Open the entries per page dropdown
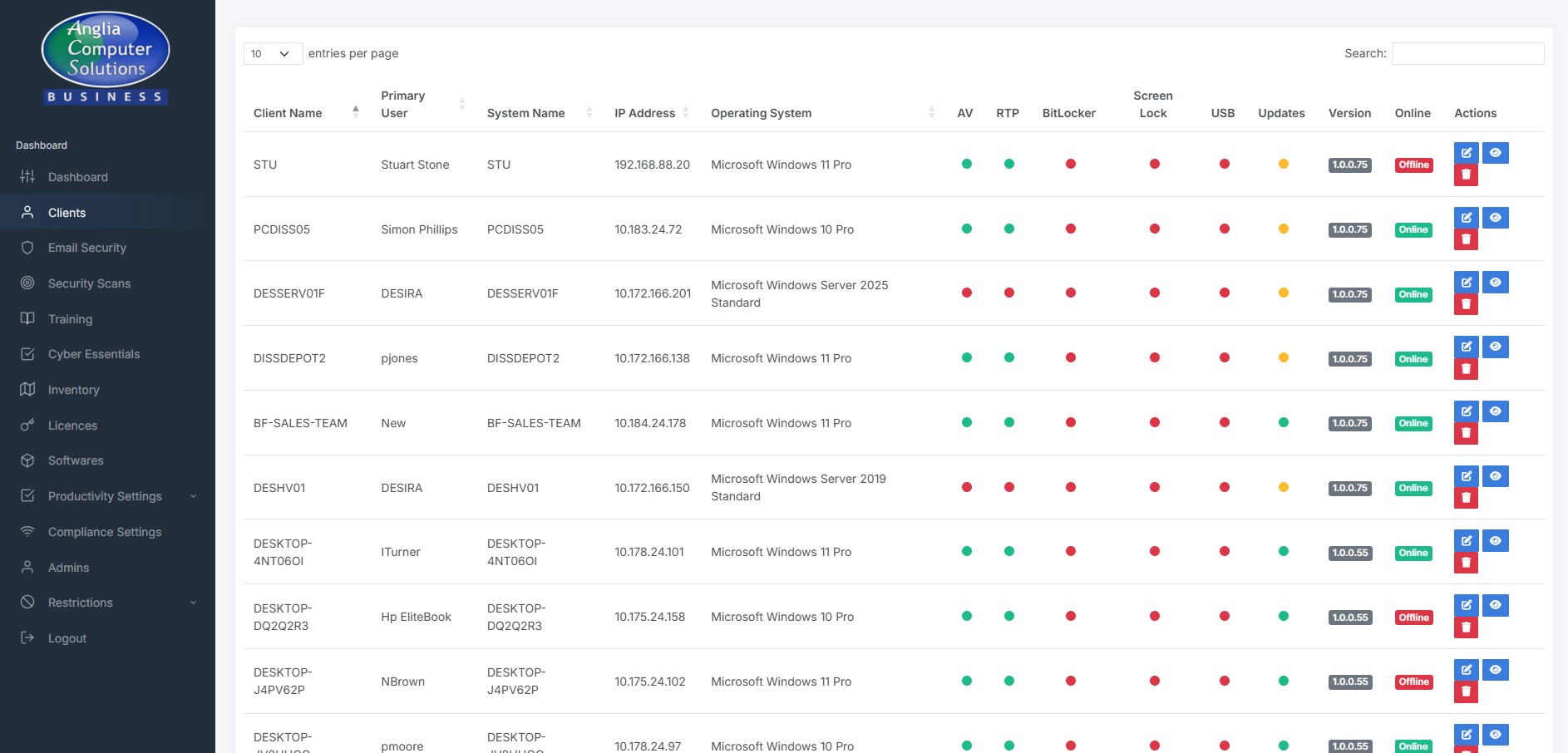The width and height of the screenshot is (1568, 753). pyautogui.click(x=272, y=53)
